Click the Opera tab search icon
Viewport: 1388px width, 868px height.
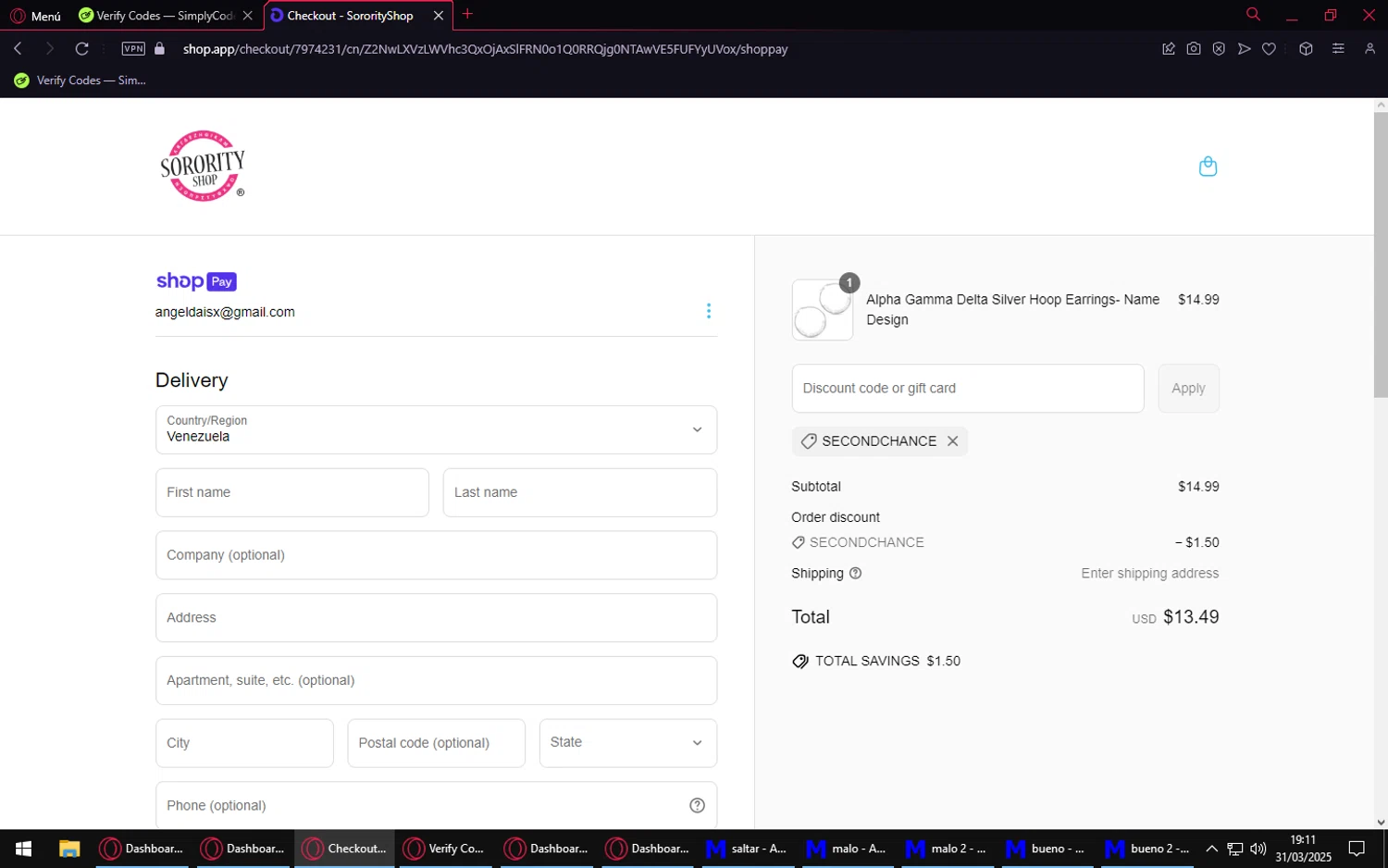(1253, 15)
